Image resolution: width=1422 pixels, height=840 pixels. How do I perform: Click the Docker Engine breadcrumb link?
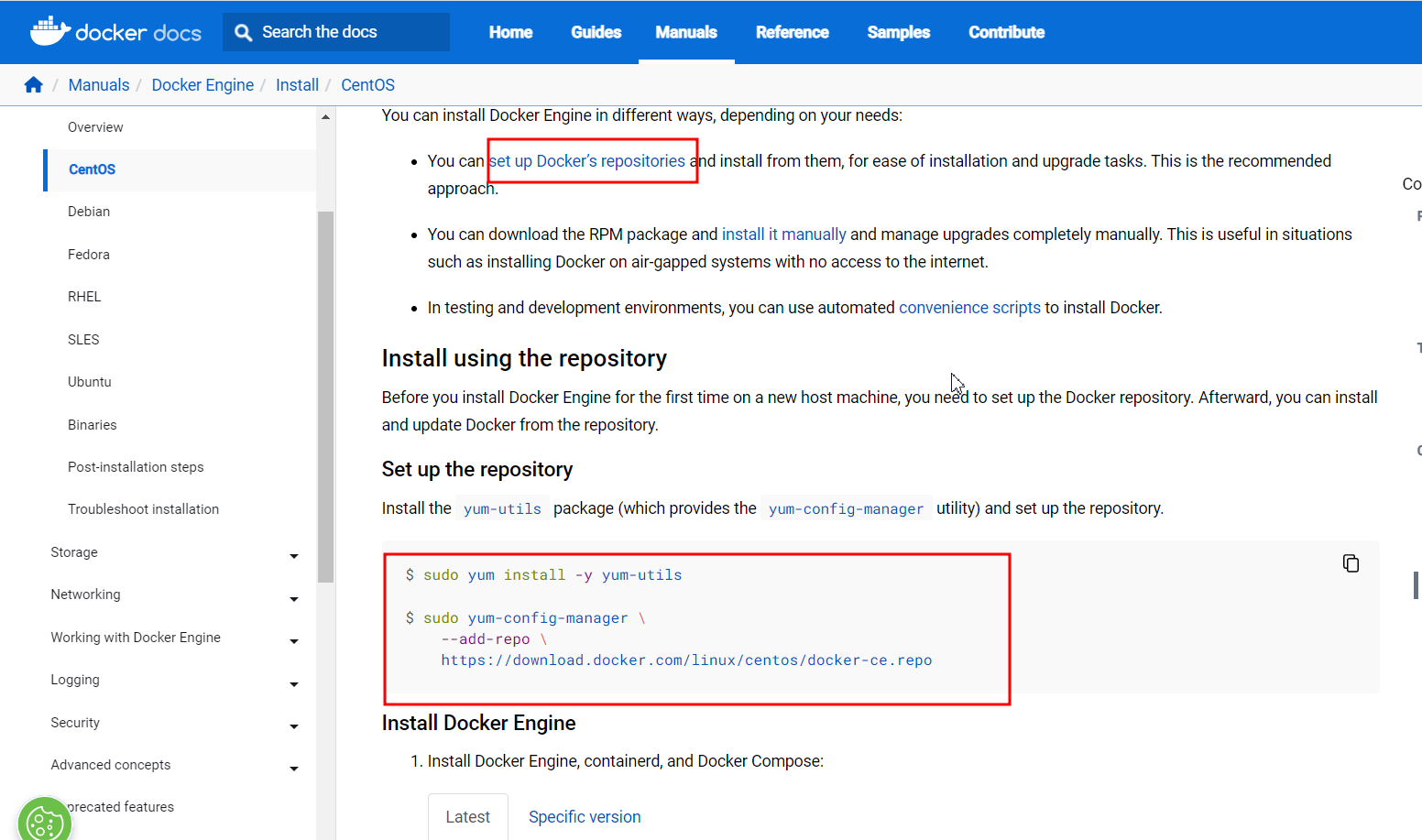(x=202, y=85)
